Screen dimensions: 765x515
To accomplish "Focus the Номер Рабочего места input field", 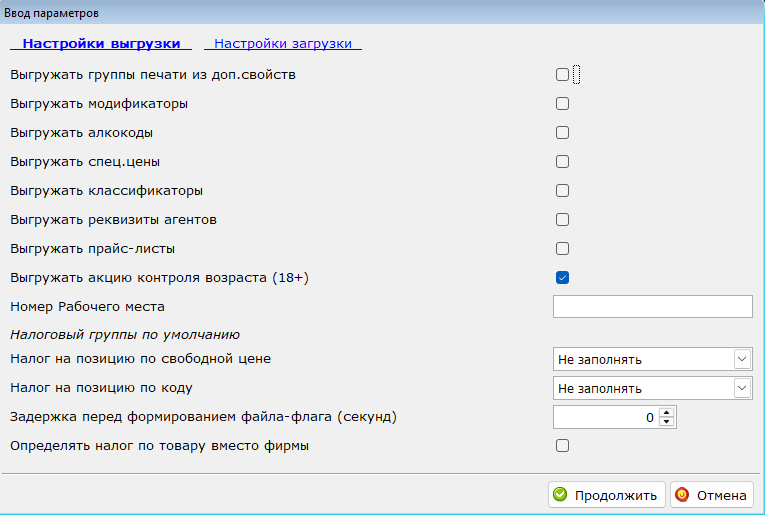I will coord(652,306).
